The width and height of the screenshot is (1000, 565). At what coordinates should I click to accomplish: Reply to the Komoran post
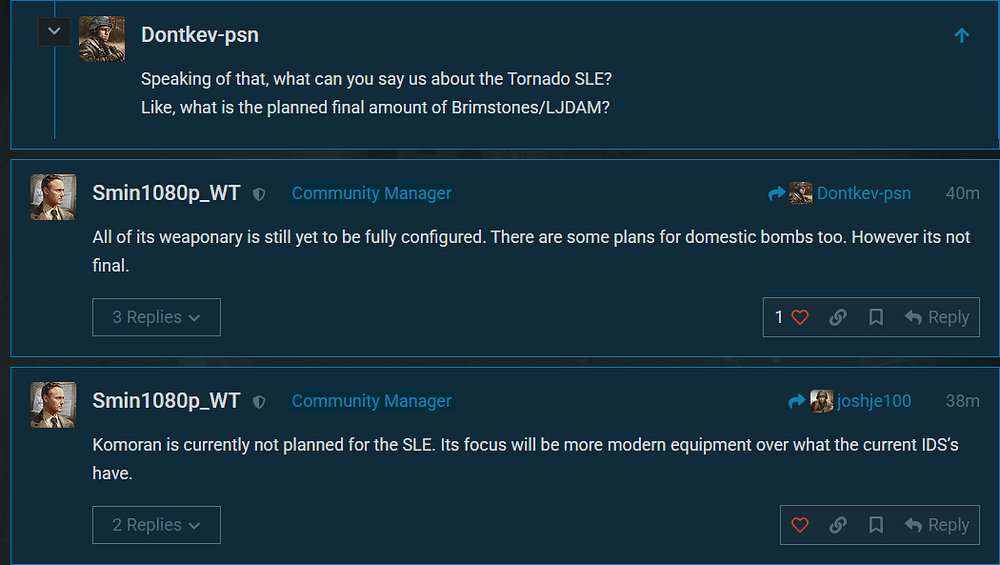(937, 525)
